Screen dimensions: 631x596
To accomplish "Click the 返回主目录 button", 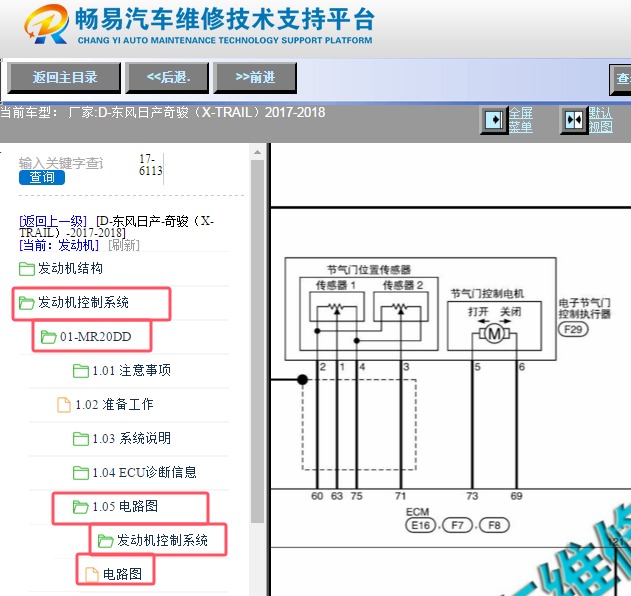I will click(64, 77).
